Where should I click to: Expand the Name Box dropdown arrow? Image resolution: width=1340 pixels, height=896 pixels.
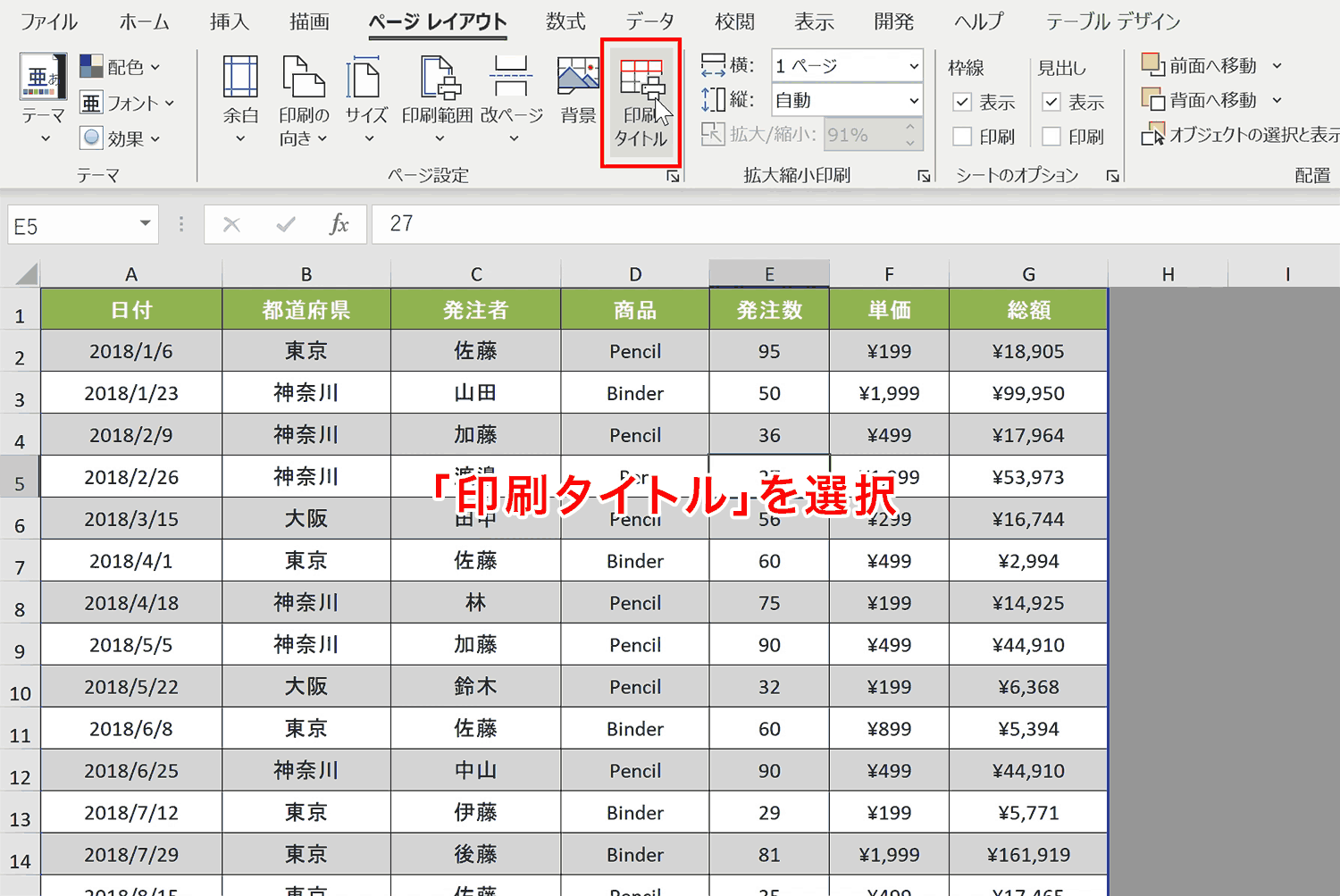pos(145,224)
